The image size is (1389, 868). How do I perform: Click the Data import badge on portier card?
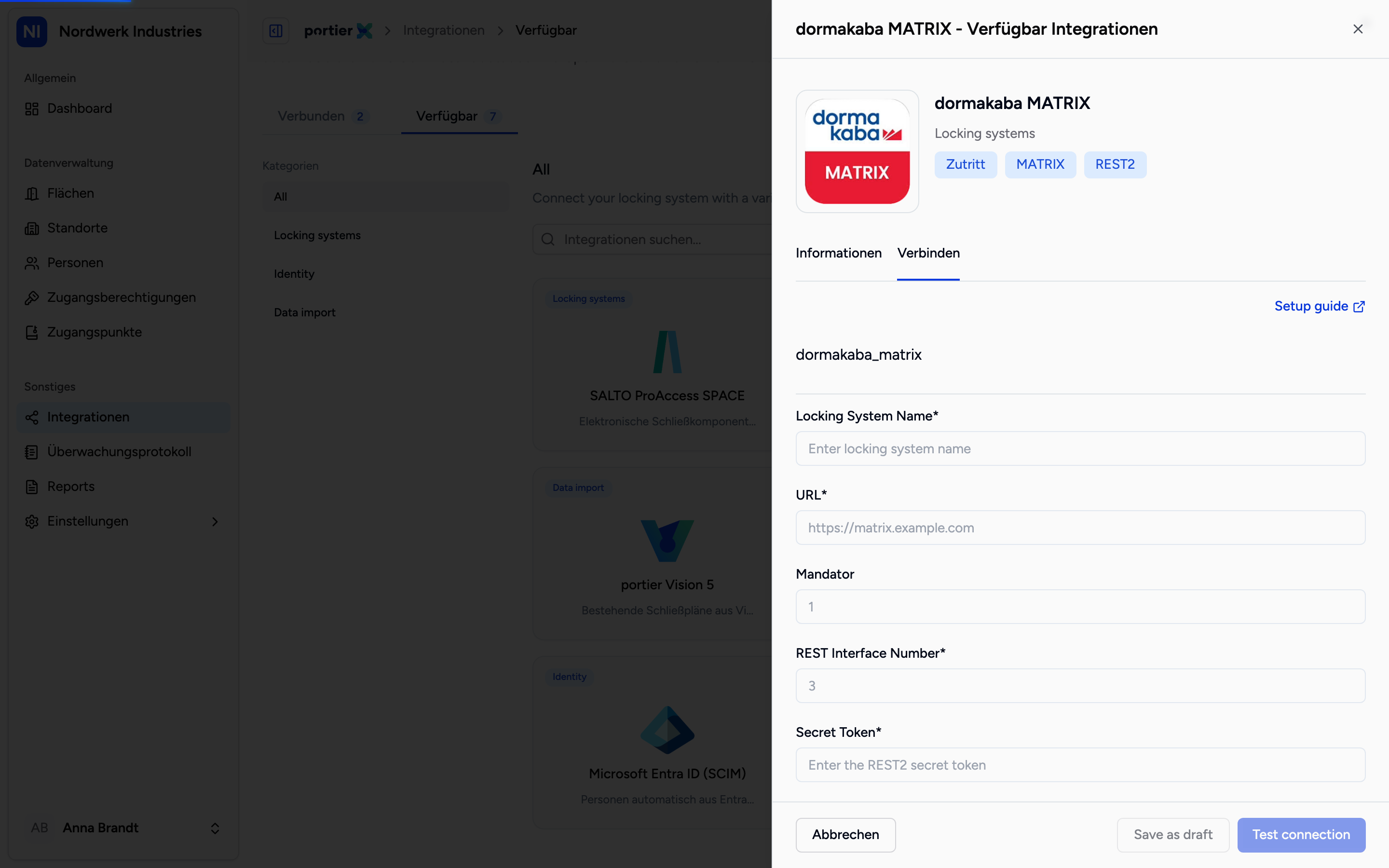click(x=578, y=488)
